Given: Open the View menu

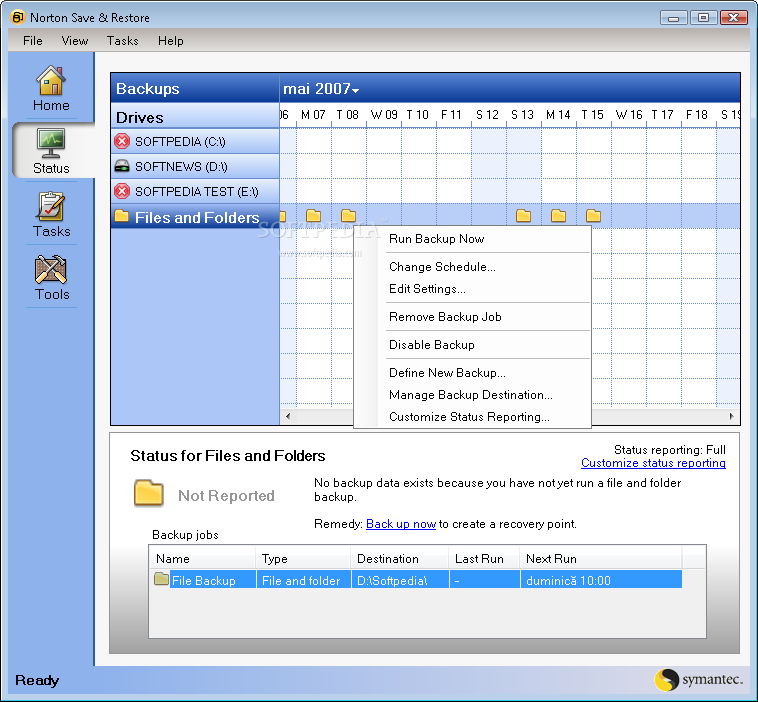Looking at the screenshot, I should tap(75, 41).
